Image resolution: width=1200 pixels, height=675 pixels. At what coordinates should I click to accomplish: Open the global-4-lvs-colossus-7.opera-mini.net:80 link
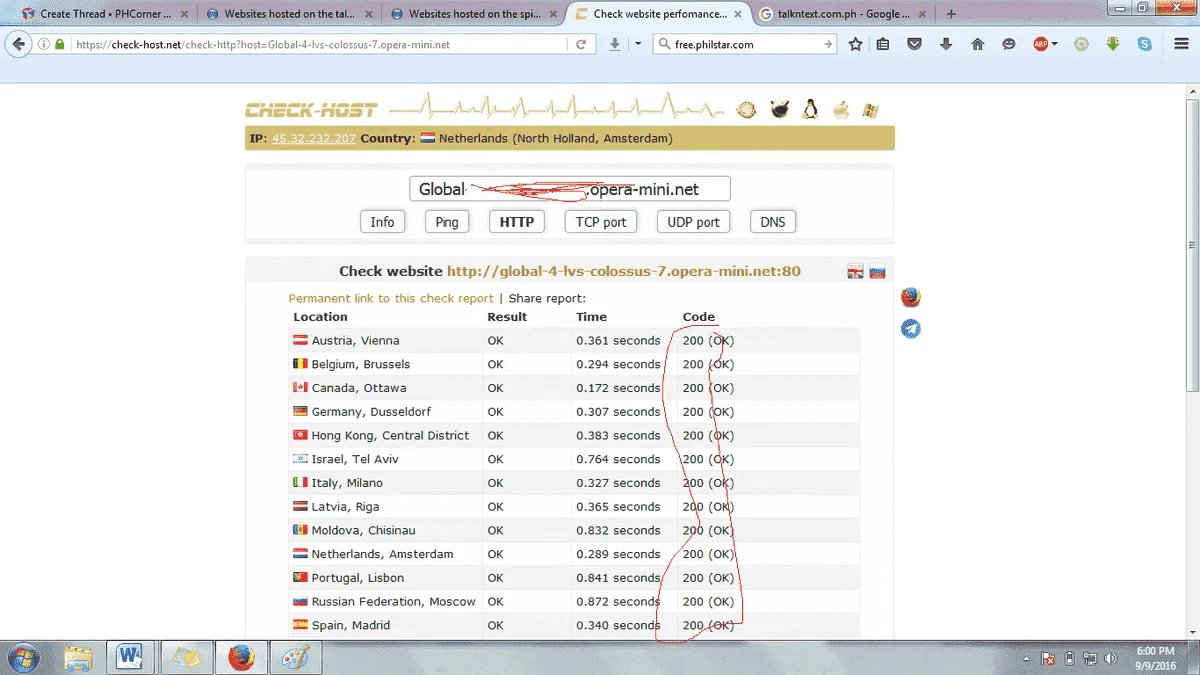(x=623, y=271)
